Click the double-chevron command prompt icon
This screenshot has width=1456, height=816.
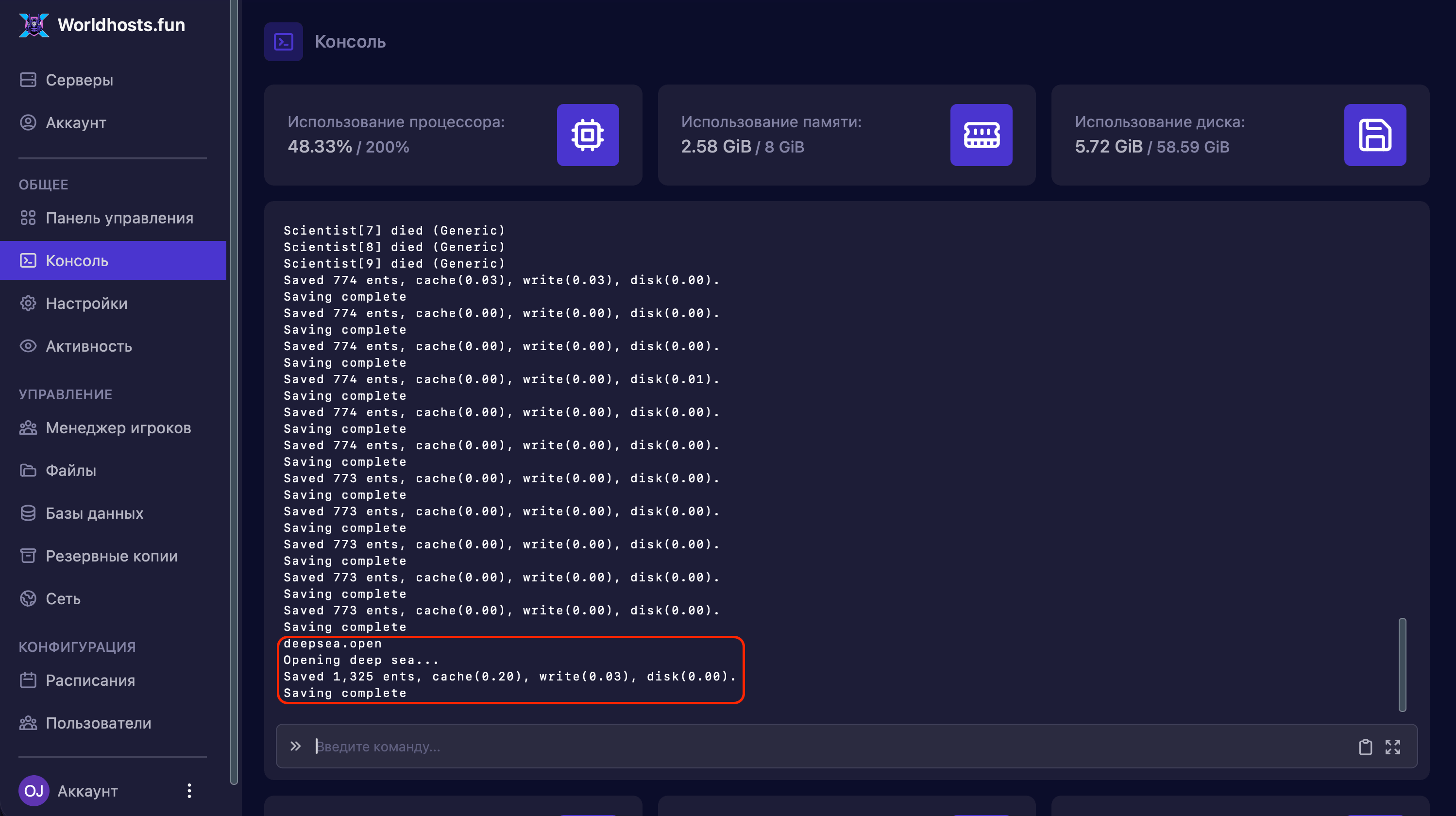296,747
